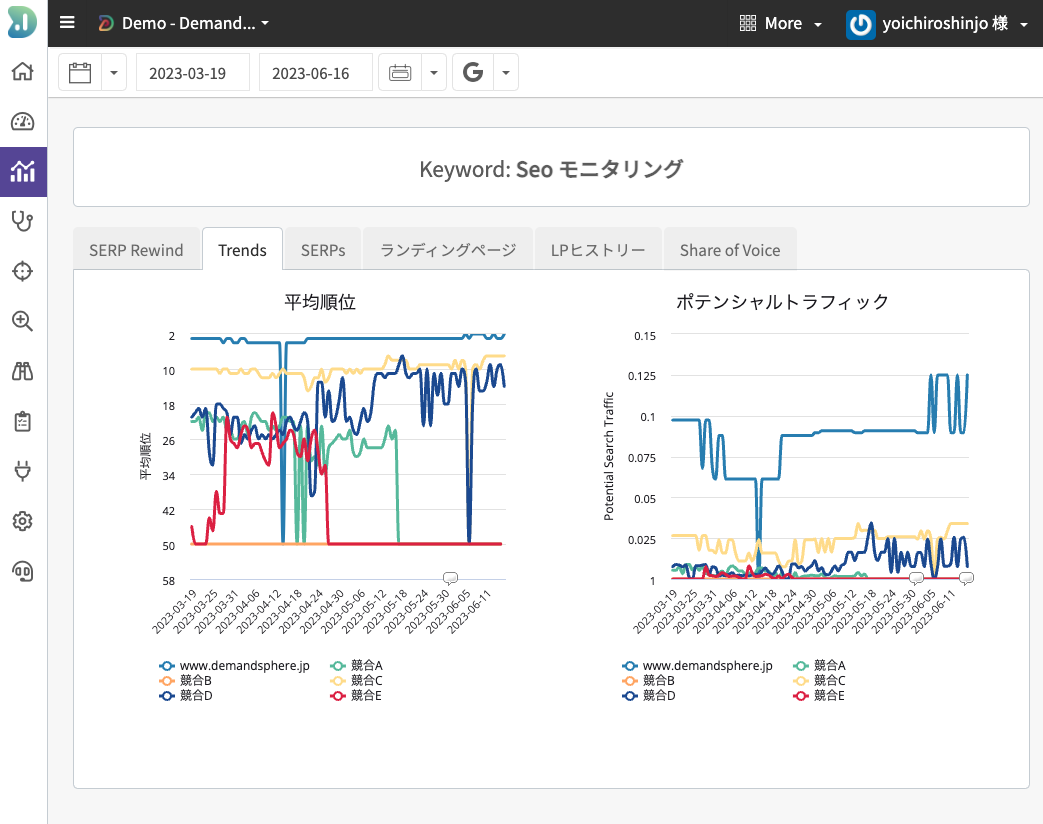Open the binoculars icon in sidebar
This screenshot has height=824, width=1043.
pyautogui.click(x=23, y=371)
